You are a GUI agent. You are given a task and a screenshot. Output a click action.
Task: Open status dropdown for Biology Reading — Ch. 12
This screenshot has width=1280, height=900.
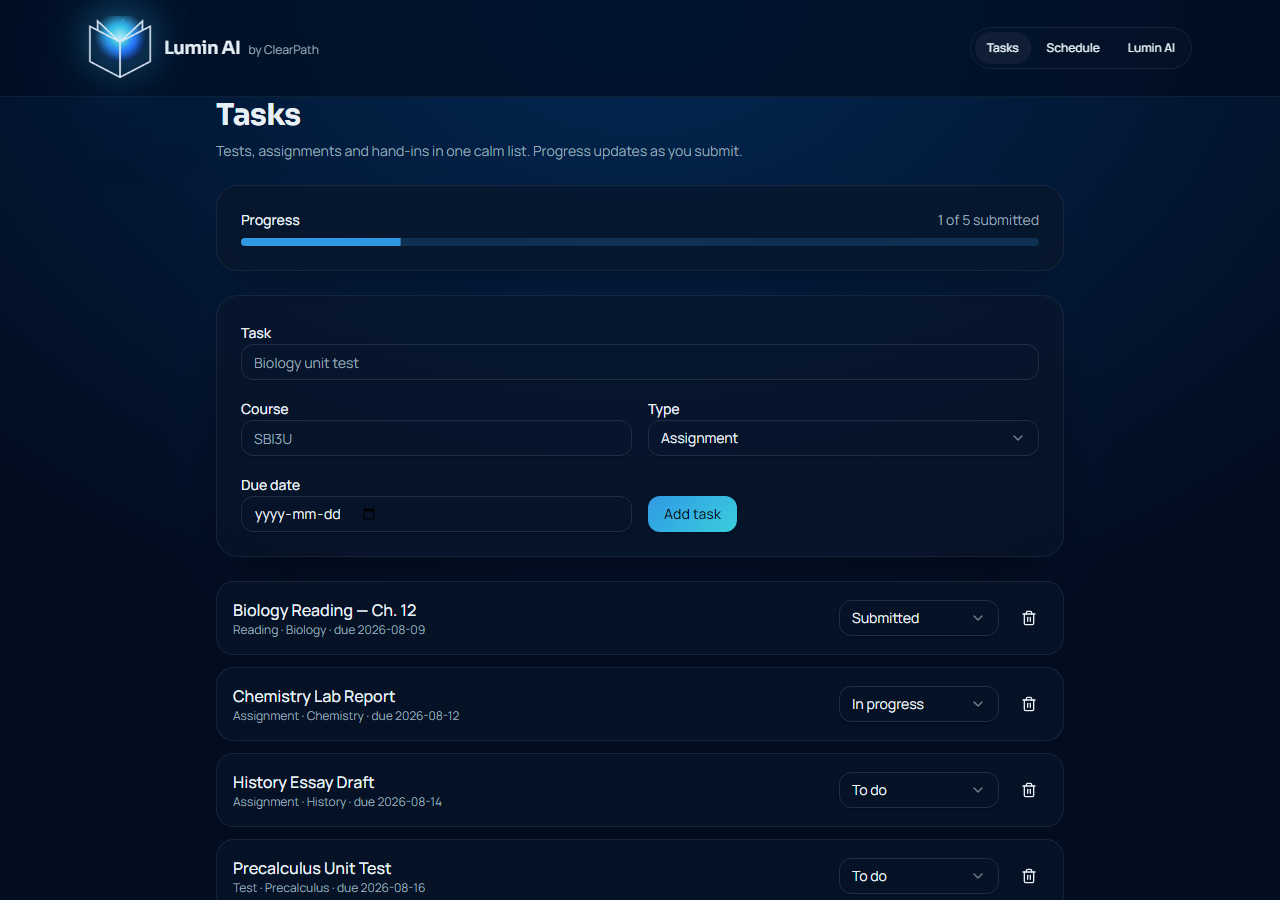[x=918, y=618]
